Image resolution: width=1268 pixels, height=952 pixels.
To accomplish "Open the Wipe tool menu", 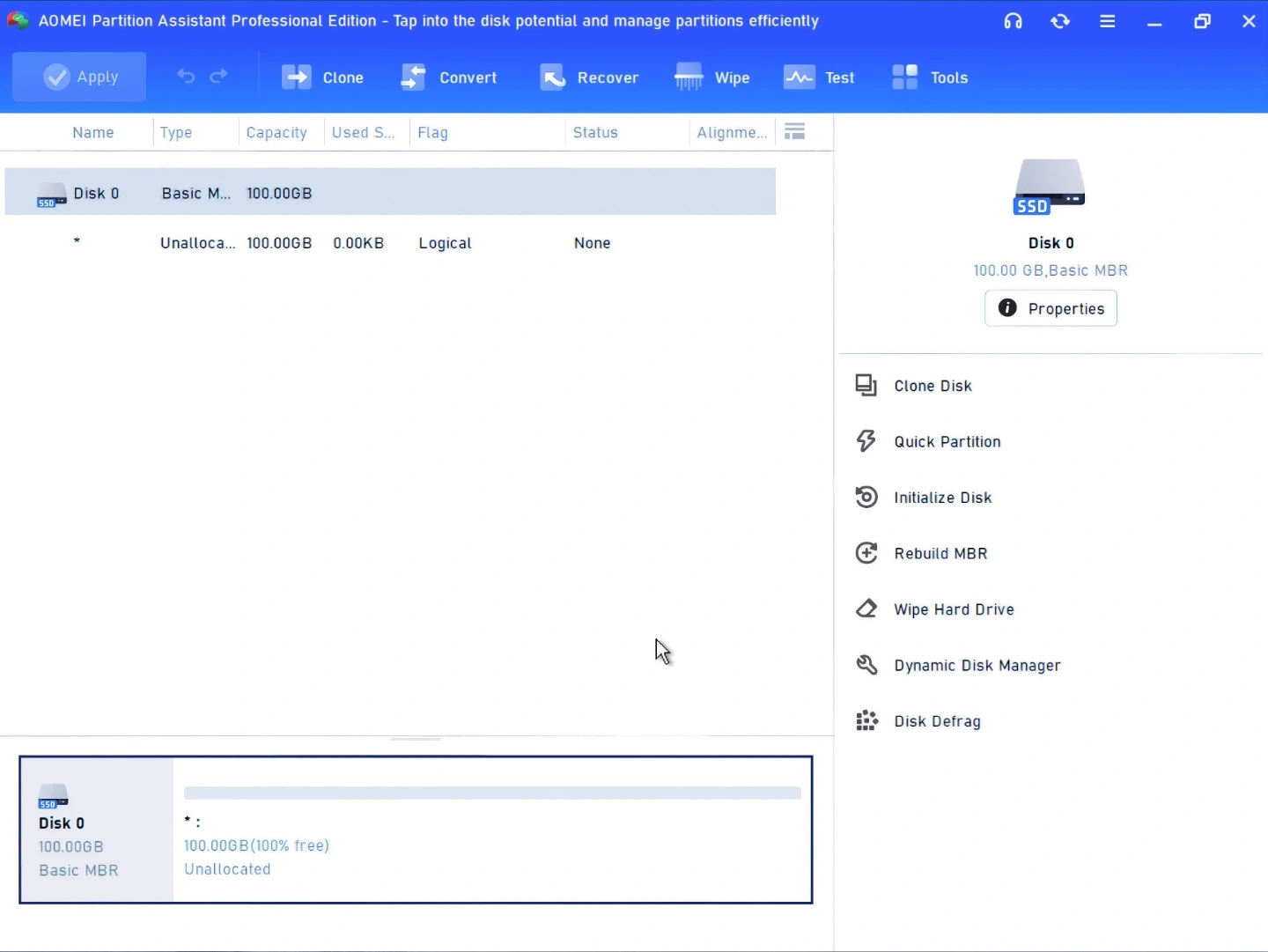I will tap(711, 77).
